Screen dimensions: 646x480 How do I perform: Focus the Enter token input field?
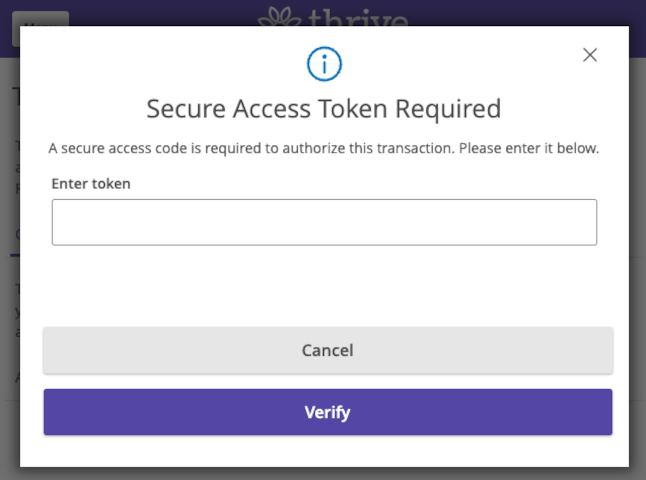324,222
